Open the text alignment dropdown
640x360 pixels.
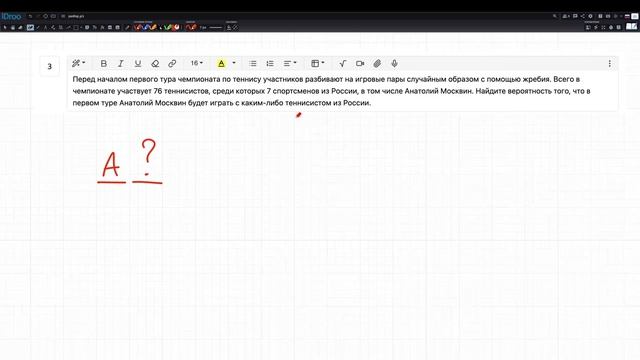point(290,63)
